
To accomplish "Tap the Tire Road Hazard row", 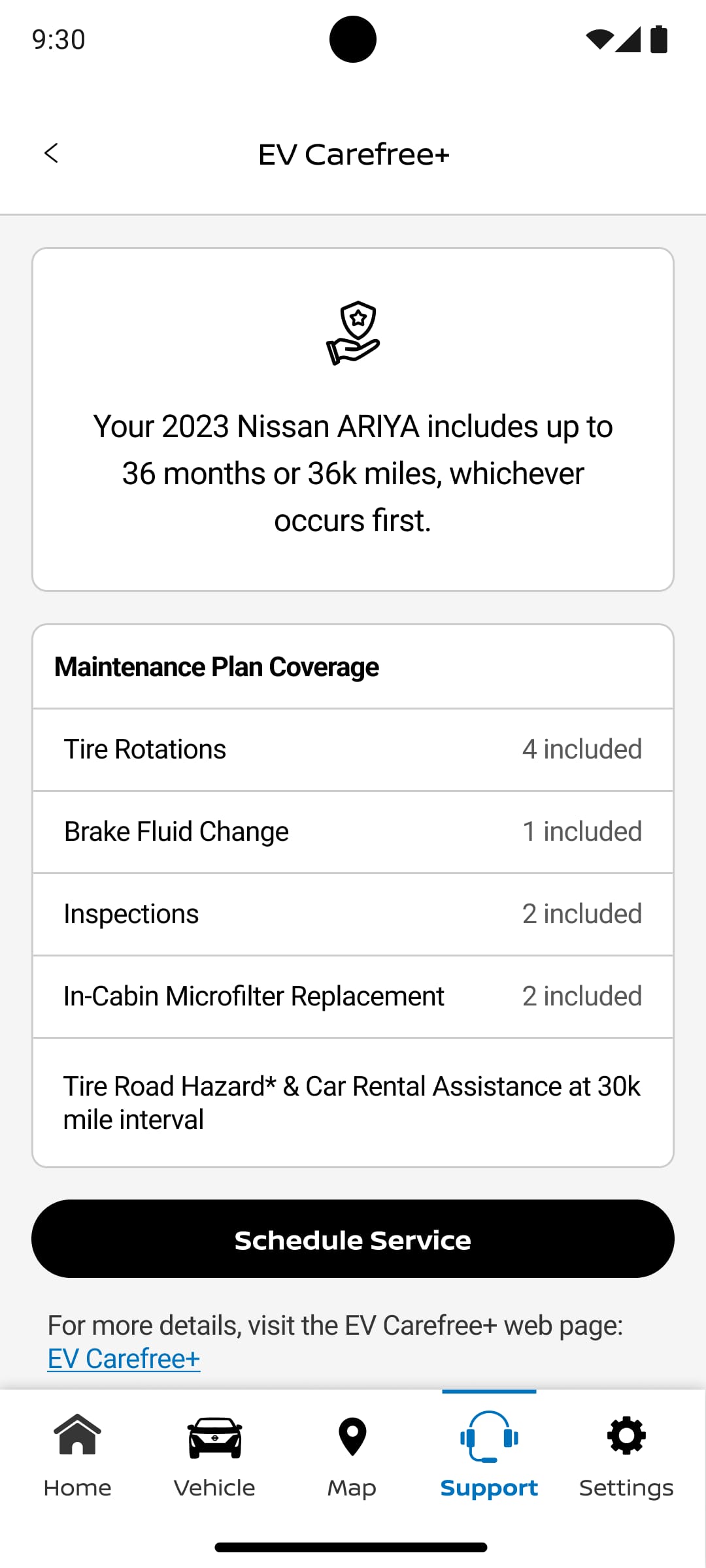I will (x=353, y=1103).
